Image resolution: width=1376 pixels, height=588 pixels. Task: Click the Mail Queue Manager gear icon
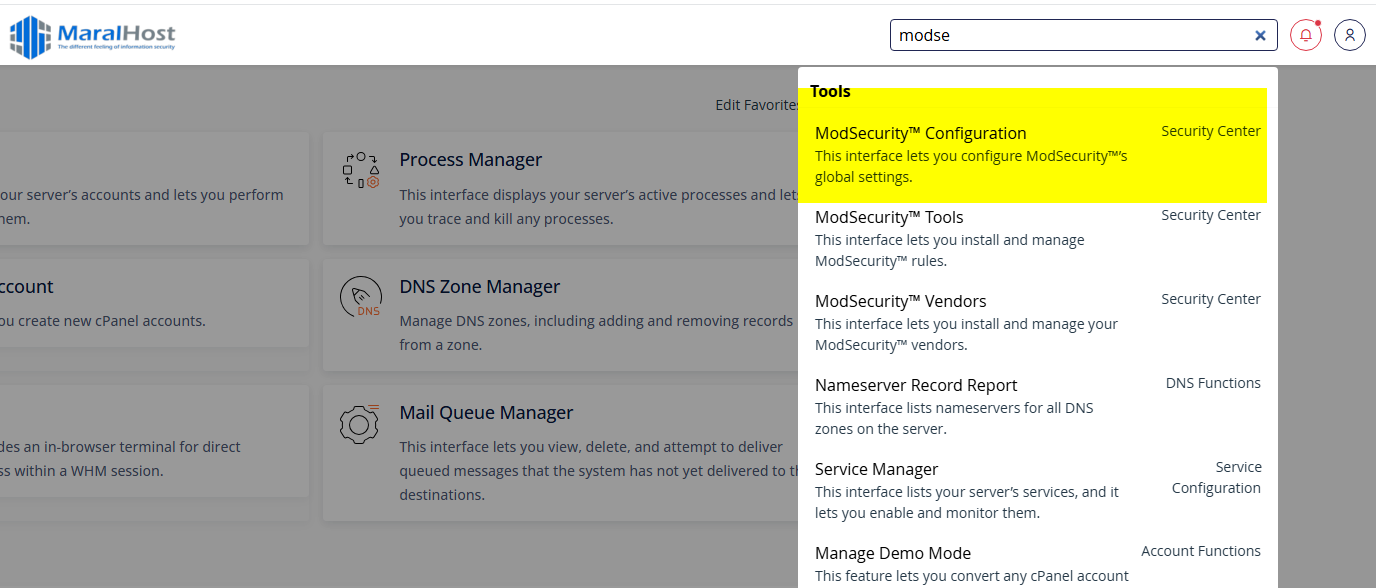click(360, 422)
